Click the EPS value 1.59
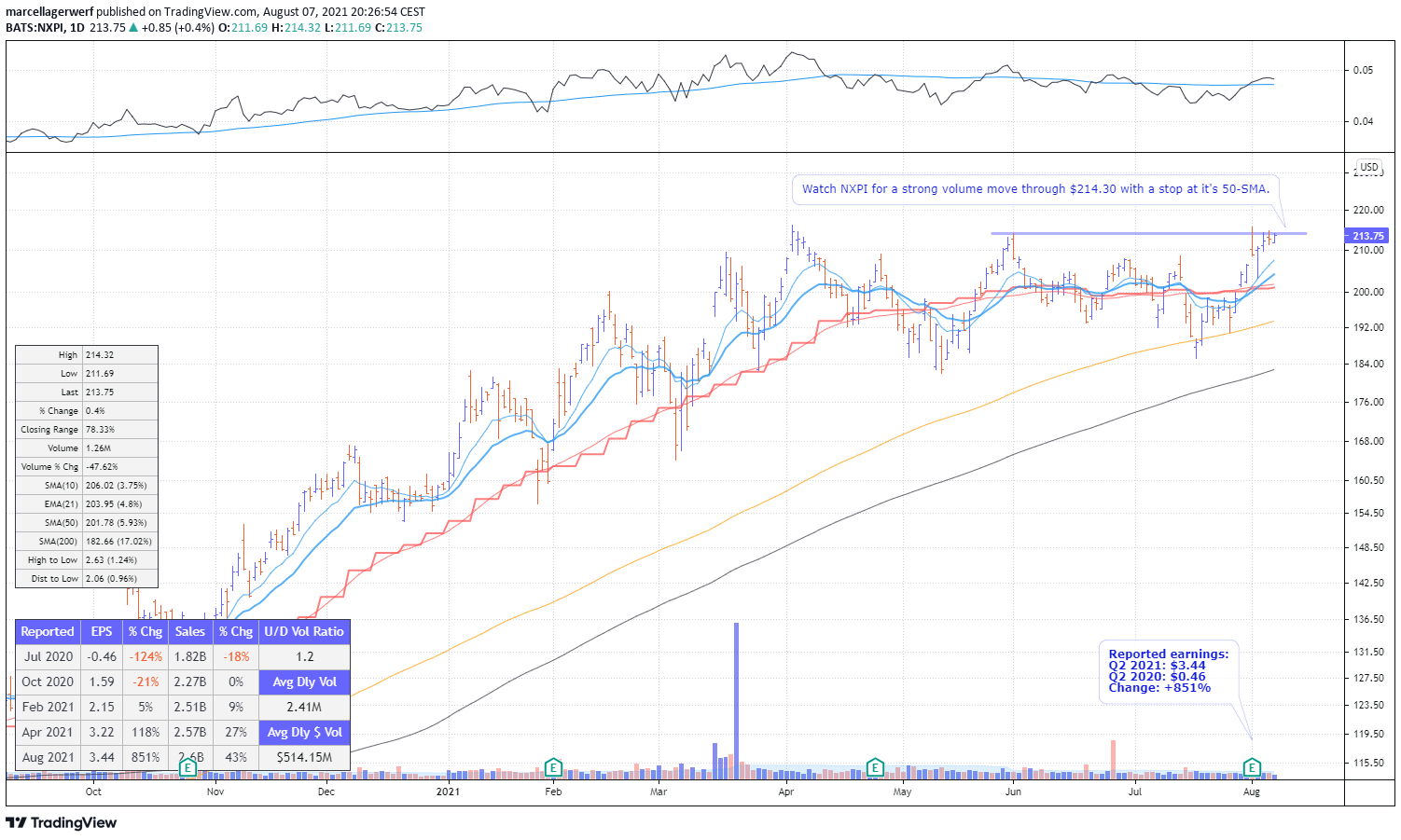Screen dimensions: 1401x840 click(x=102, y=682)
